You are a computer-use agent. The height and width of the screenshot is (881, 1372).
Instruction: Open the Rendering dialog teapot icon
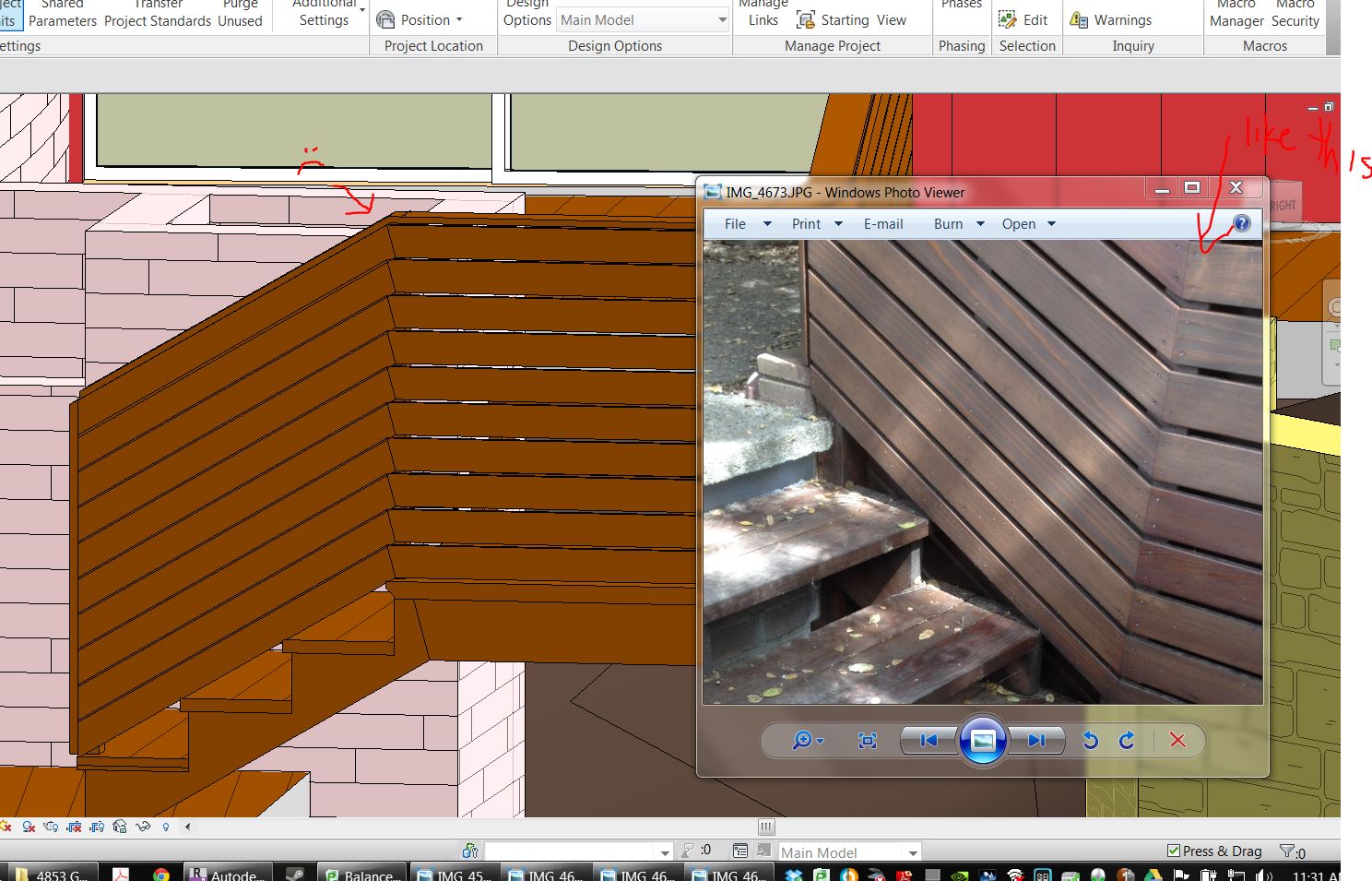(52, 826)
